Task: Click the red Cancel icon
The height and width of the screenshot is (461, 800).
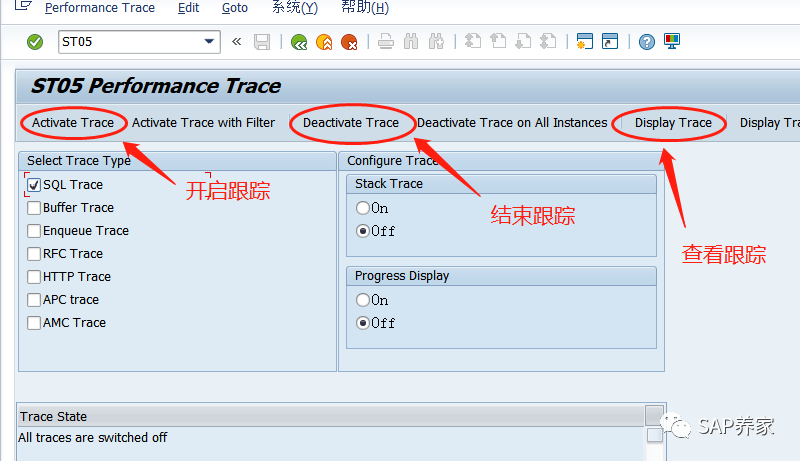Action: [349, 42]
